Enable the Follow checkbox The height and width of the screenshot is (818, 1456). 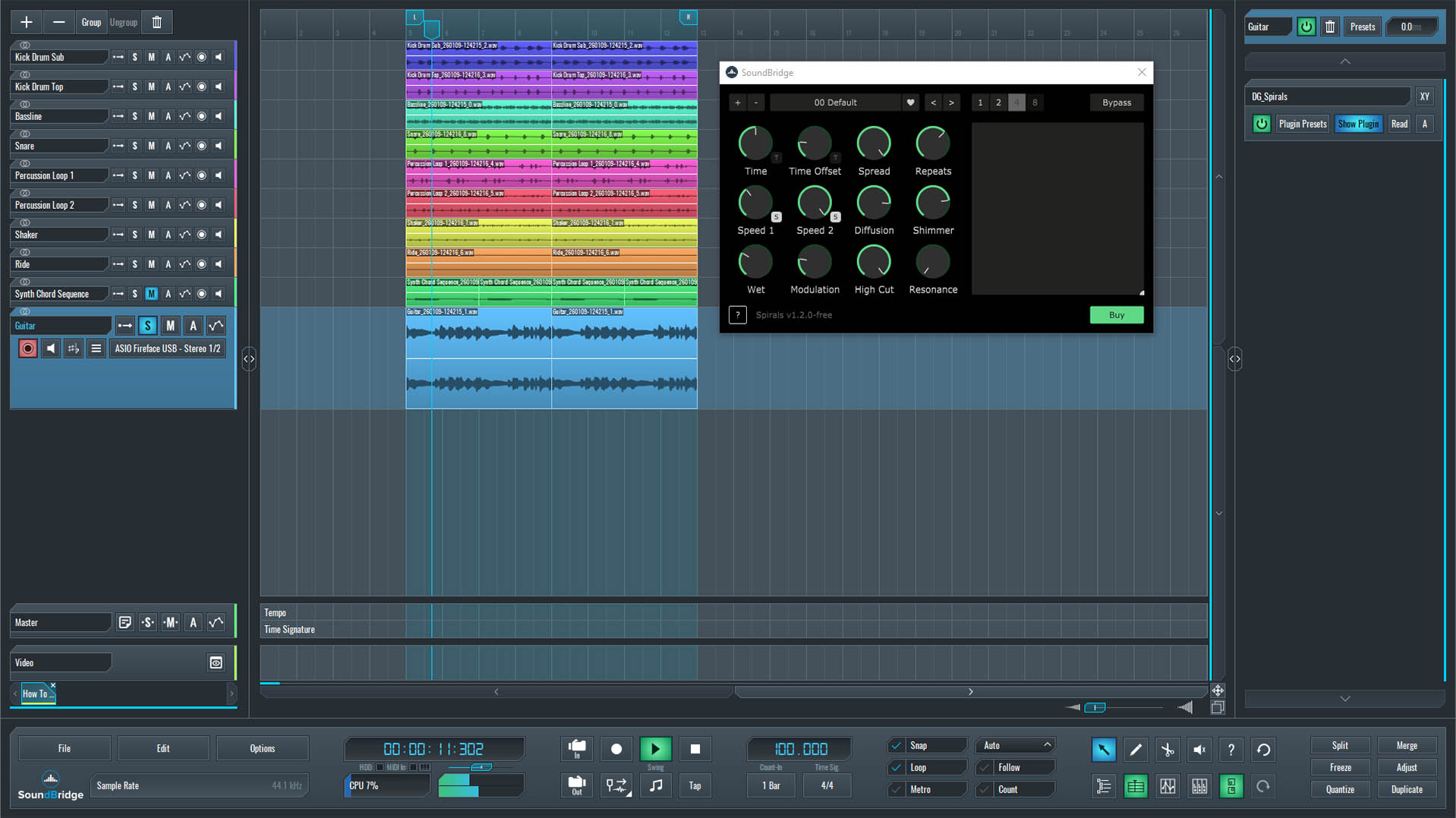coord(985,768)
